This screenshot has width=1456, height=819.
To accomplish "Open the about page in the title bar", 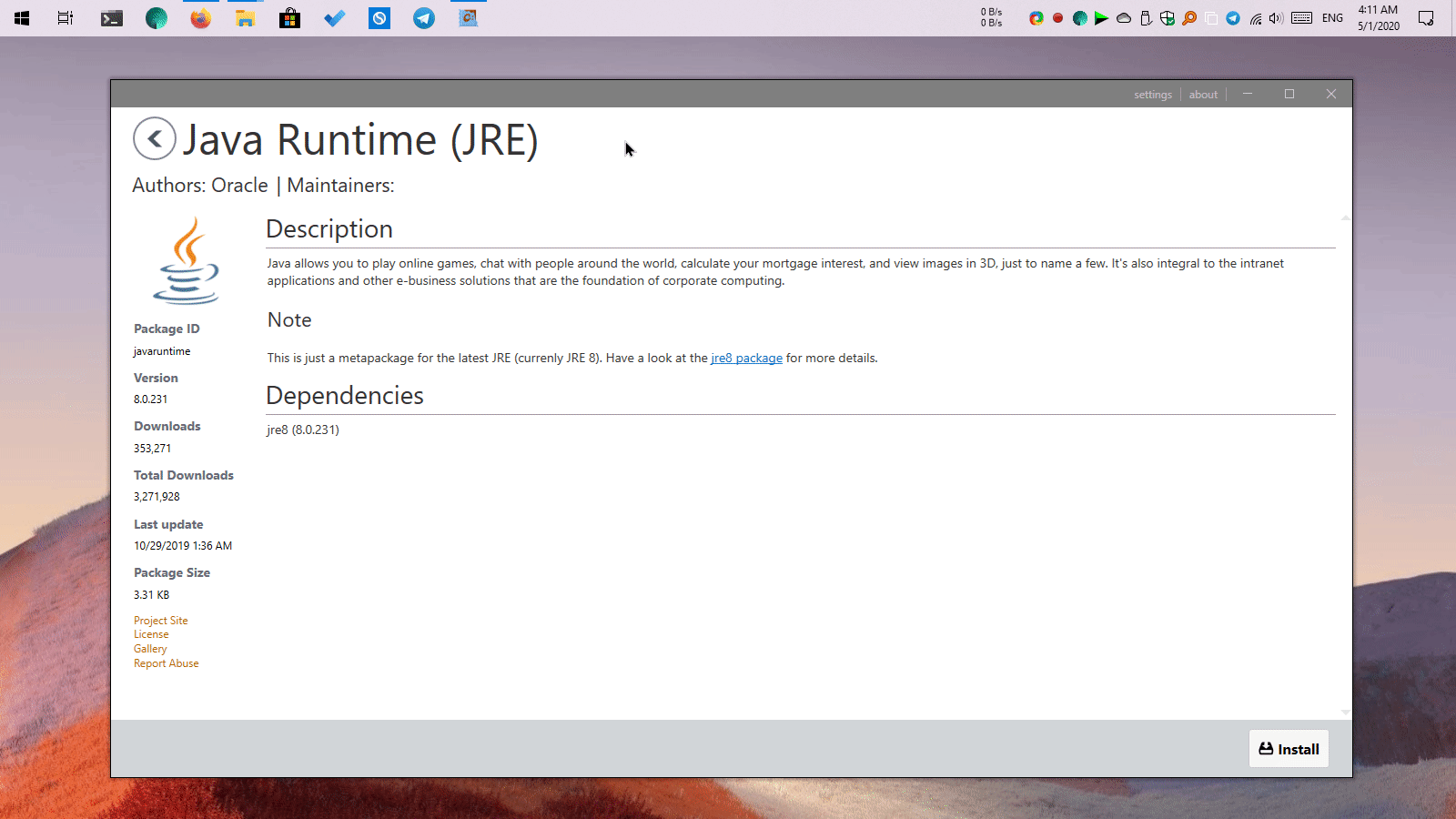I will tap(1203, 95).
